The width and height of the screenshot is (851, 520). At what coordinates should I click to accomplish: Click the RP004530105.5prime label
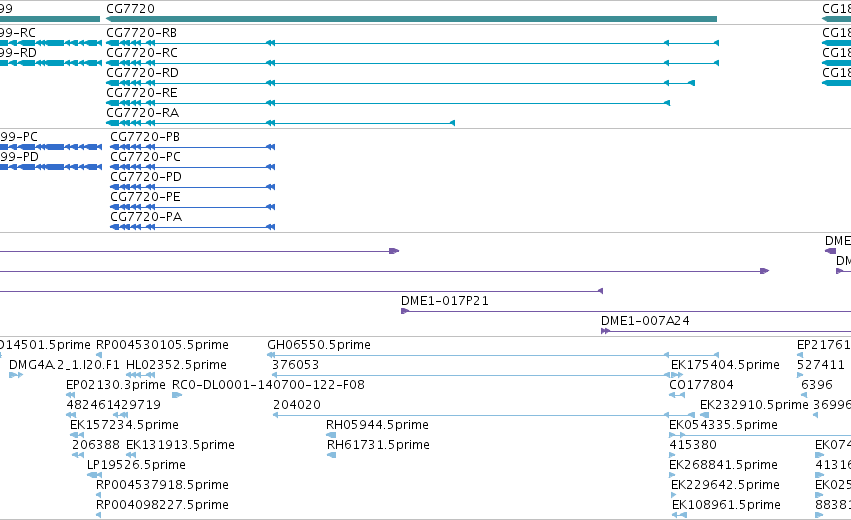pyautogui.click(x=162, y=345)
